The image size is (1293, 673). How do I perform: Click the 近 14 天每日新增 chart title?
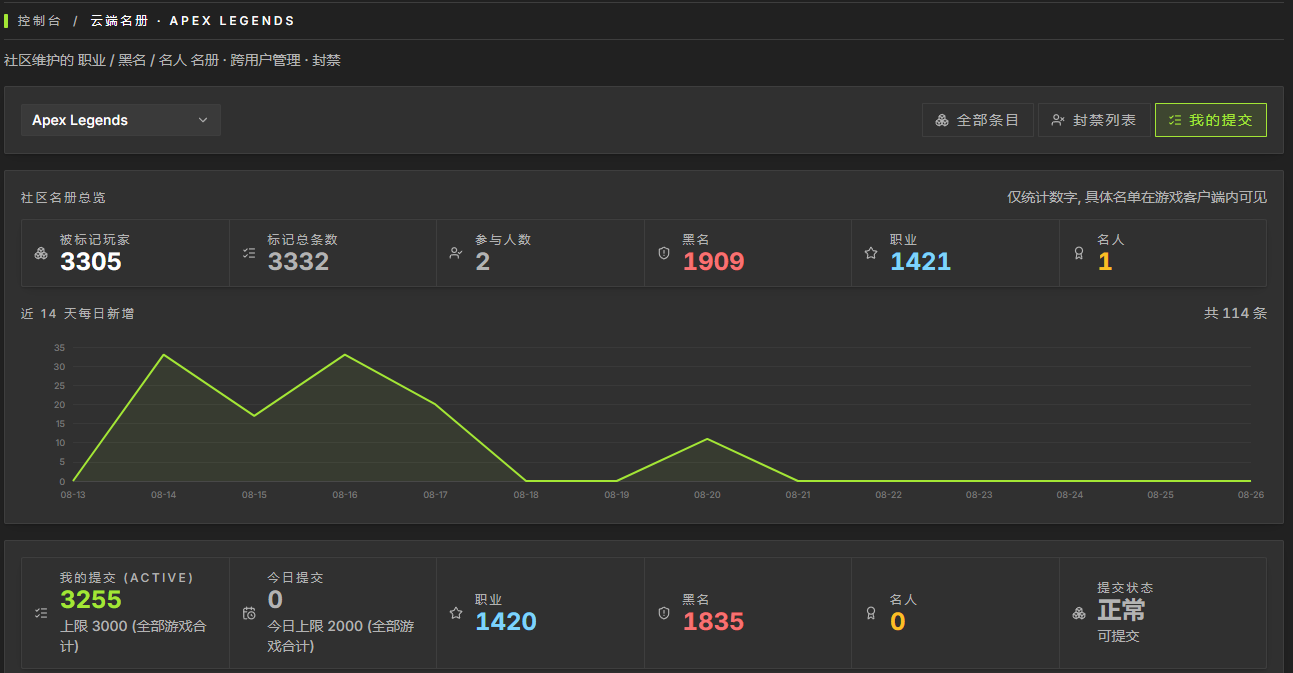(78, 314)
